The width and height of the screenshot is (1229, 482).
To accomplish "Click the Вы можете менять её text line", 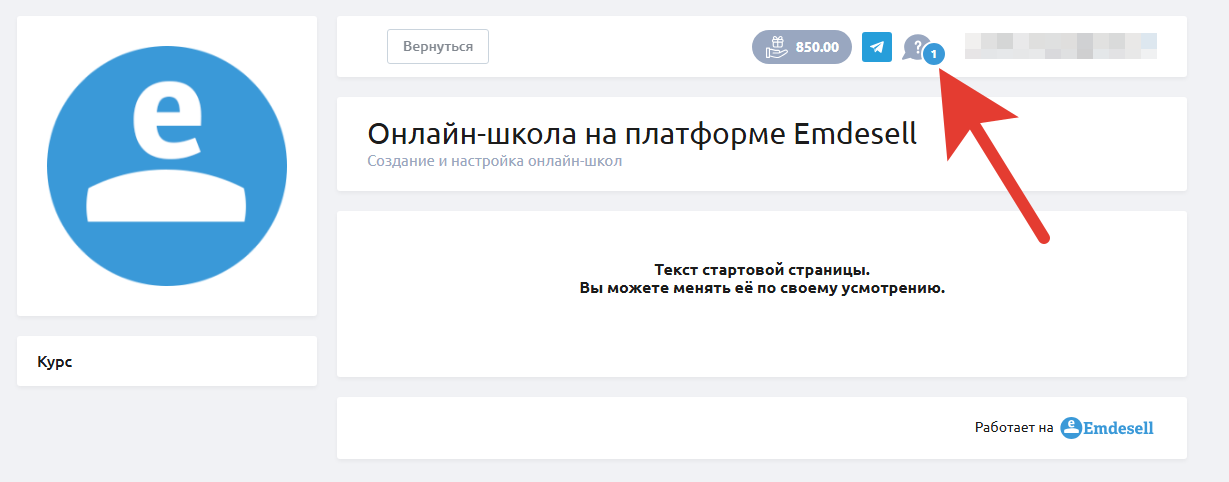I will click(762, 288).
